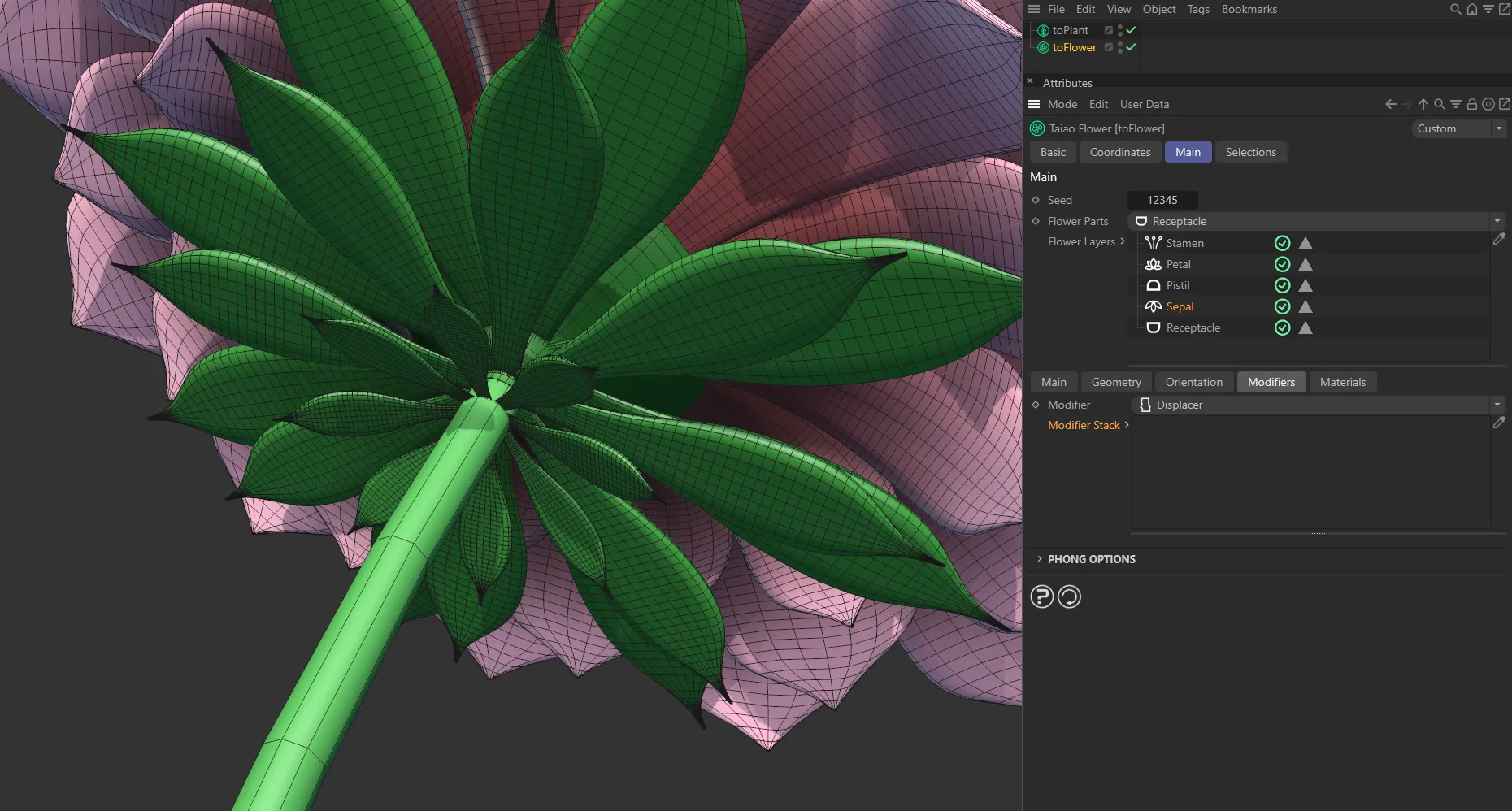Click the Sepal leaf icon
The height and width of the screenshot is (811, 1512).
(1153, 306)
